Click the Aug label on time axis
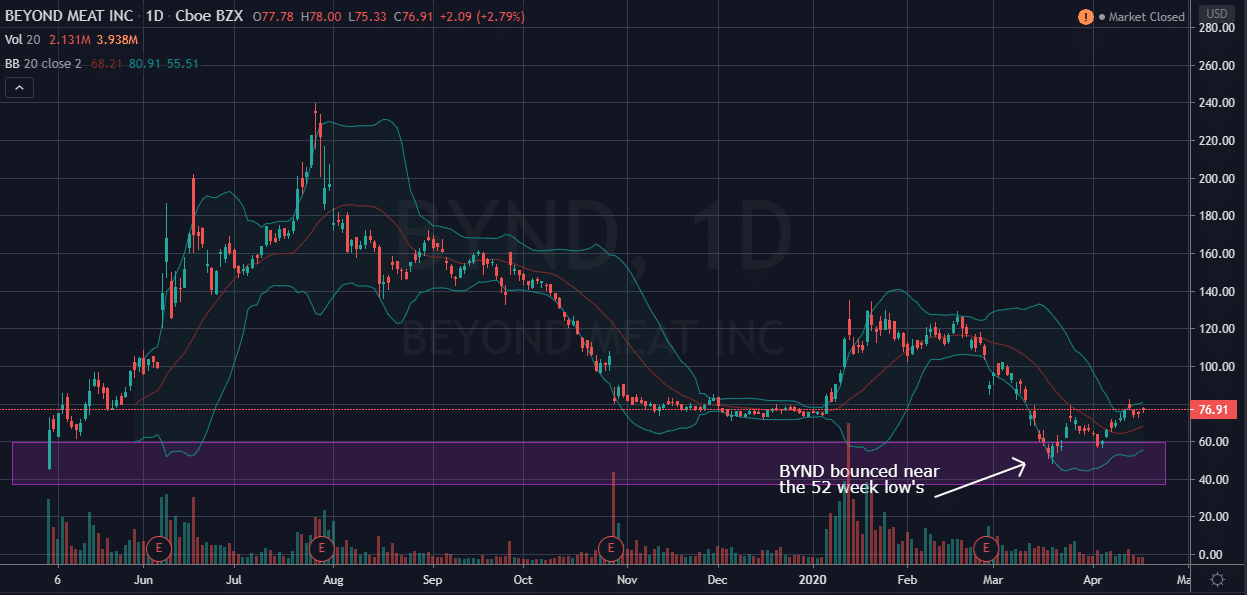Screen dimensions: 1247x595 click(x=333, y=579)
